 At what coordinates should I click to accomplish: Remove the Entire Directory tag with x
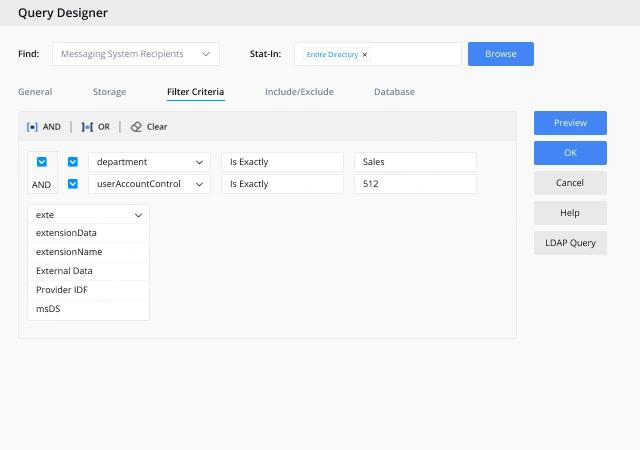point(365,54)
